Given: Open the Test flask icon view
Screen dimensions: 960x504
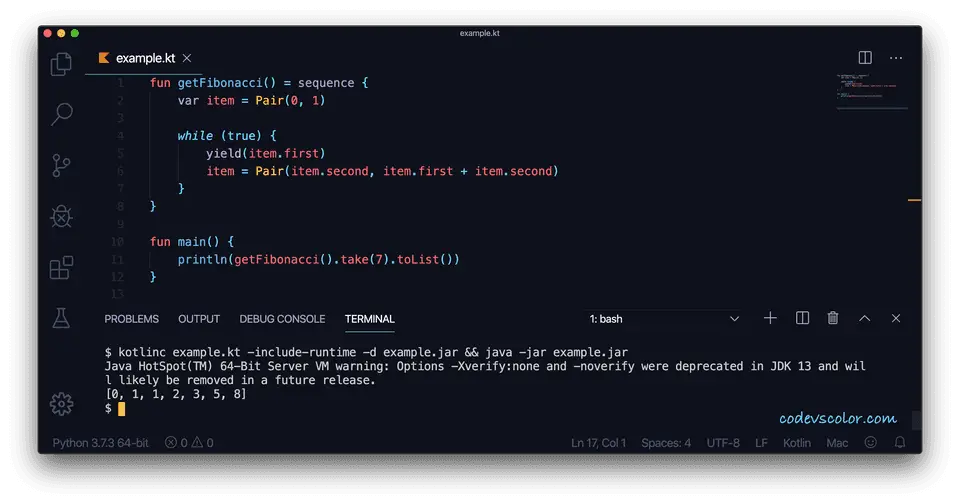Looking at the screenshot, I should (x=62, y=318).
